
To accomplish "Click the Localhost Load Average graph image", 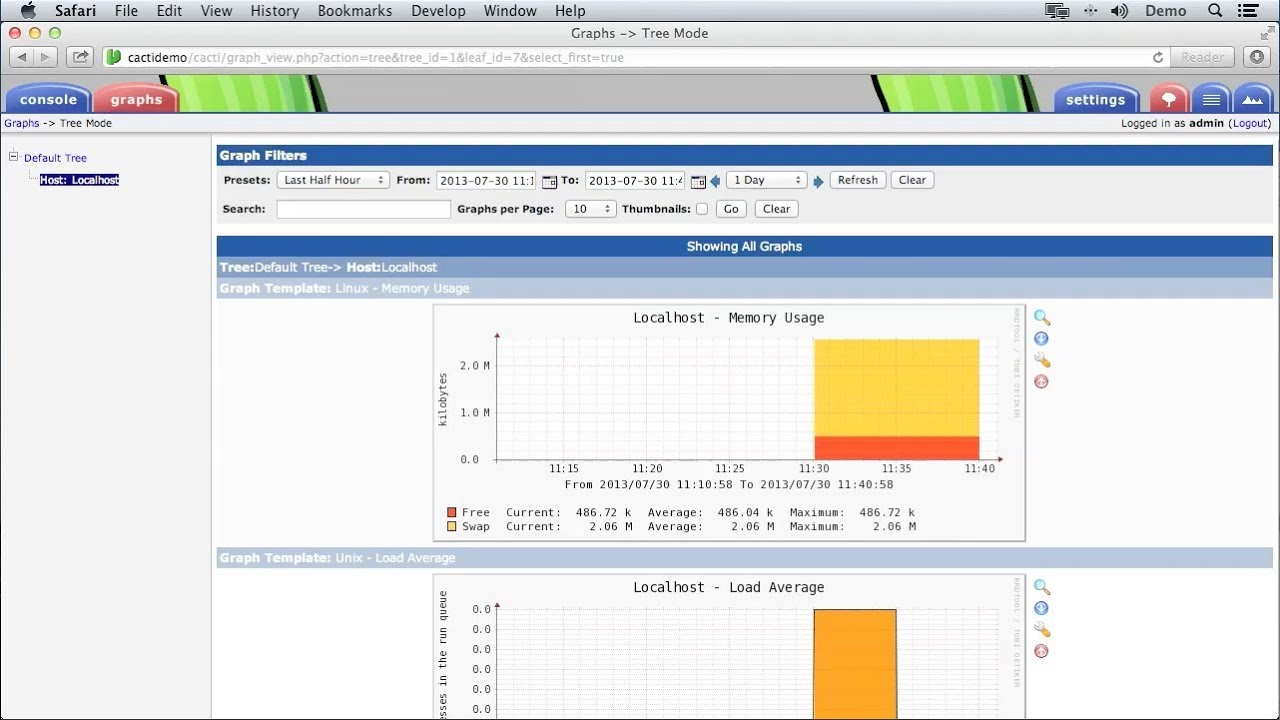I will pos(729,647).
